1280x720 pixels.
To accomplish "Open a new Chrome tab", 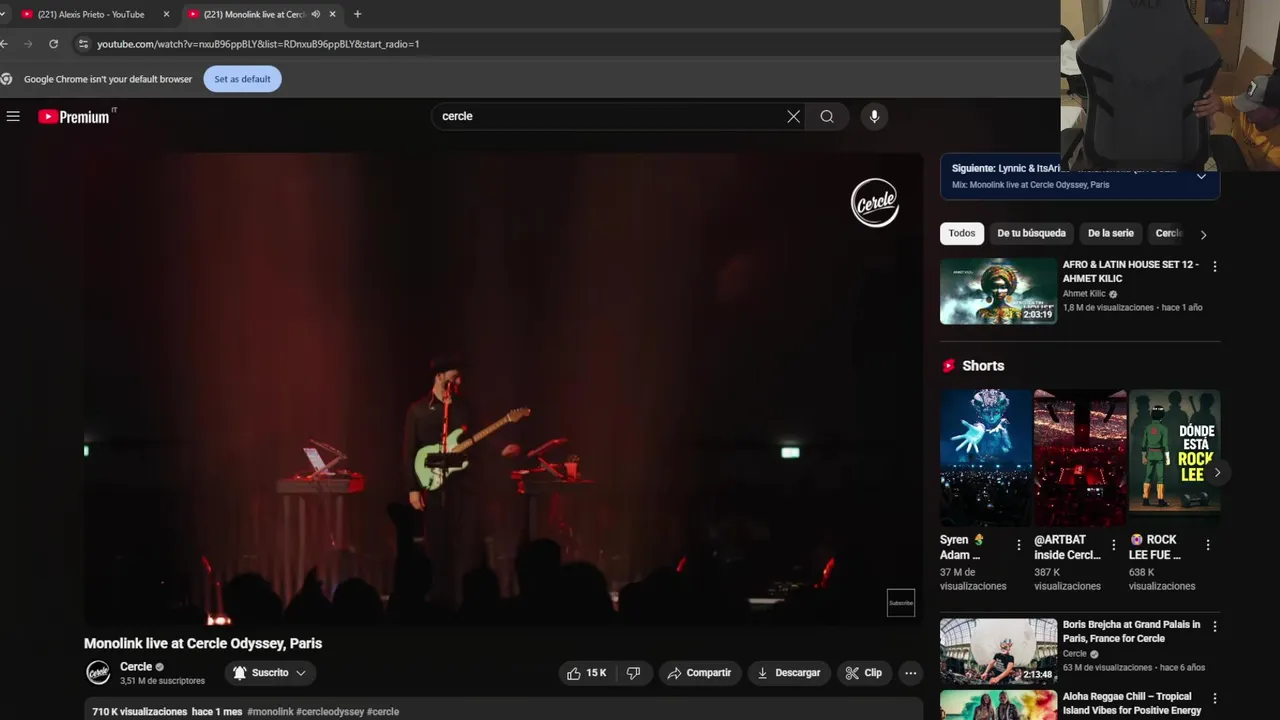I will pos(357,14).
